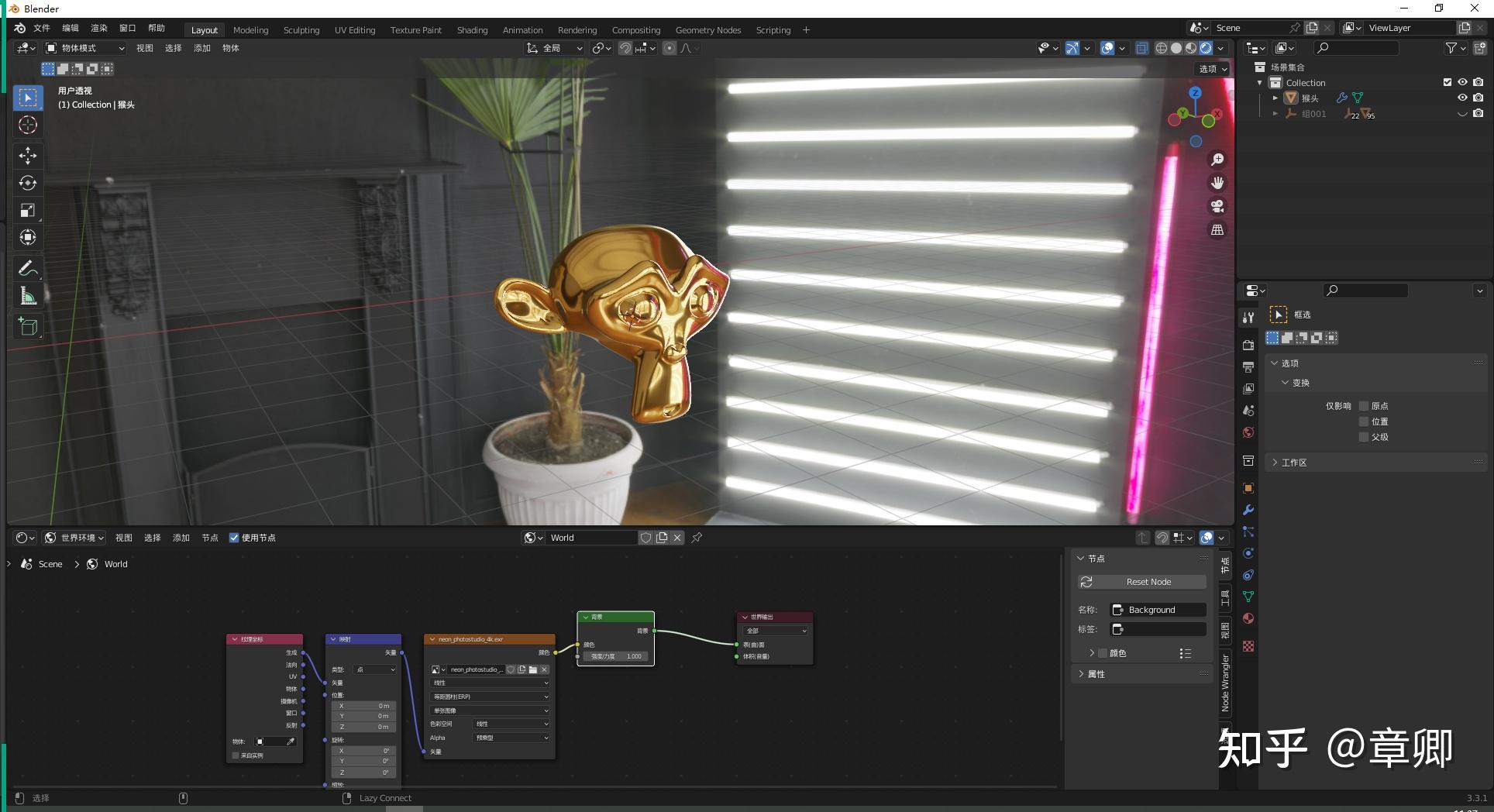
Task: Open the viewport 添加 menu
Action: click(x=202, y=48)
